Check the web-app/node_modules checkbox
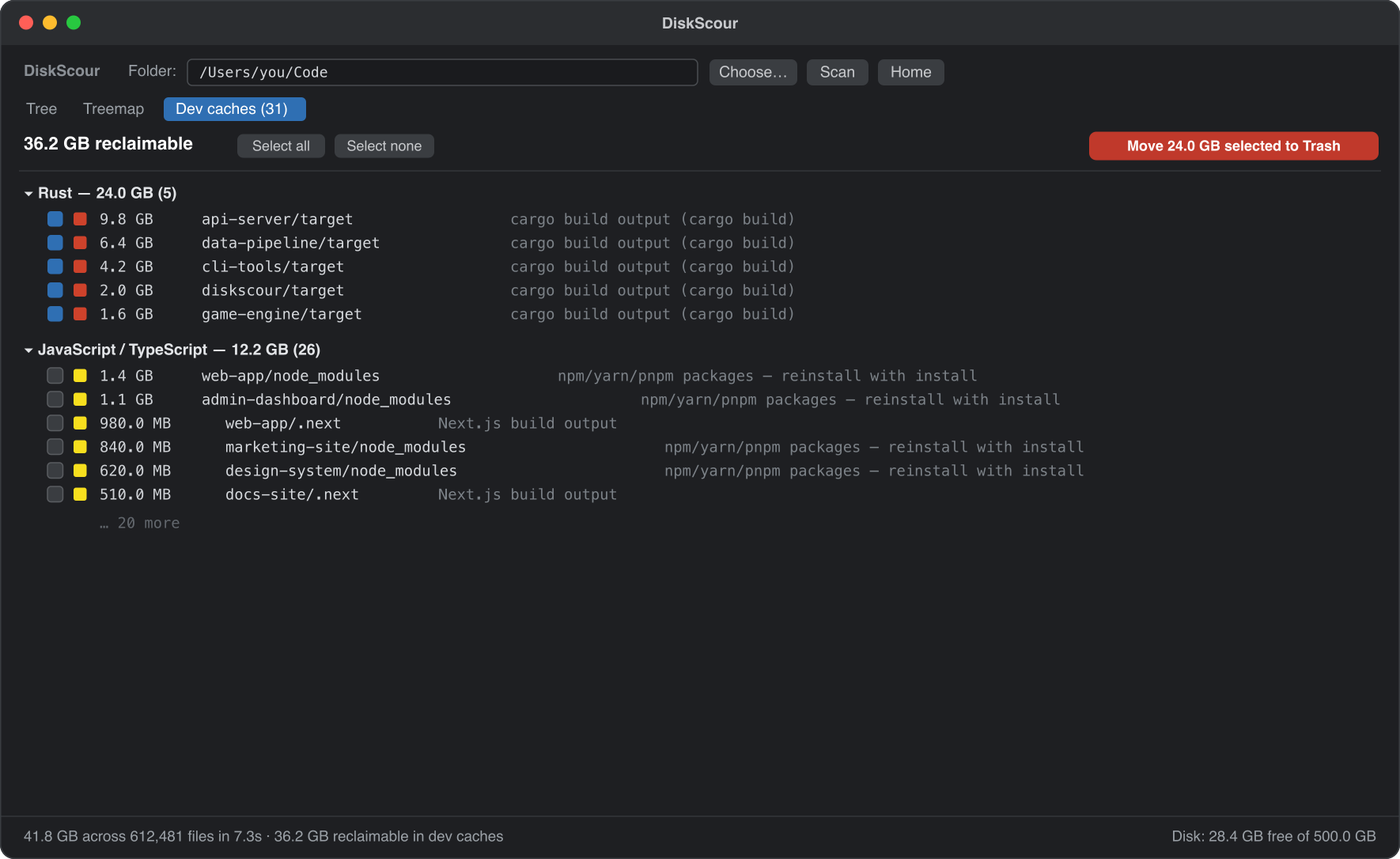Image resolution: width=1400 pixels, height=859 pixels. tap(55, 376)
